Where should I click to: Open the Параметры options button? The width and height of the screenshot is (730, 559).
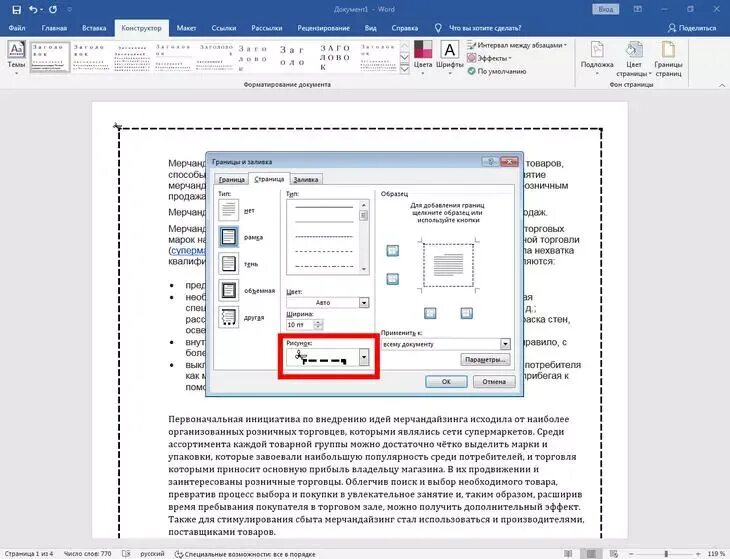pos(485,360)
